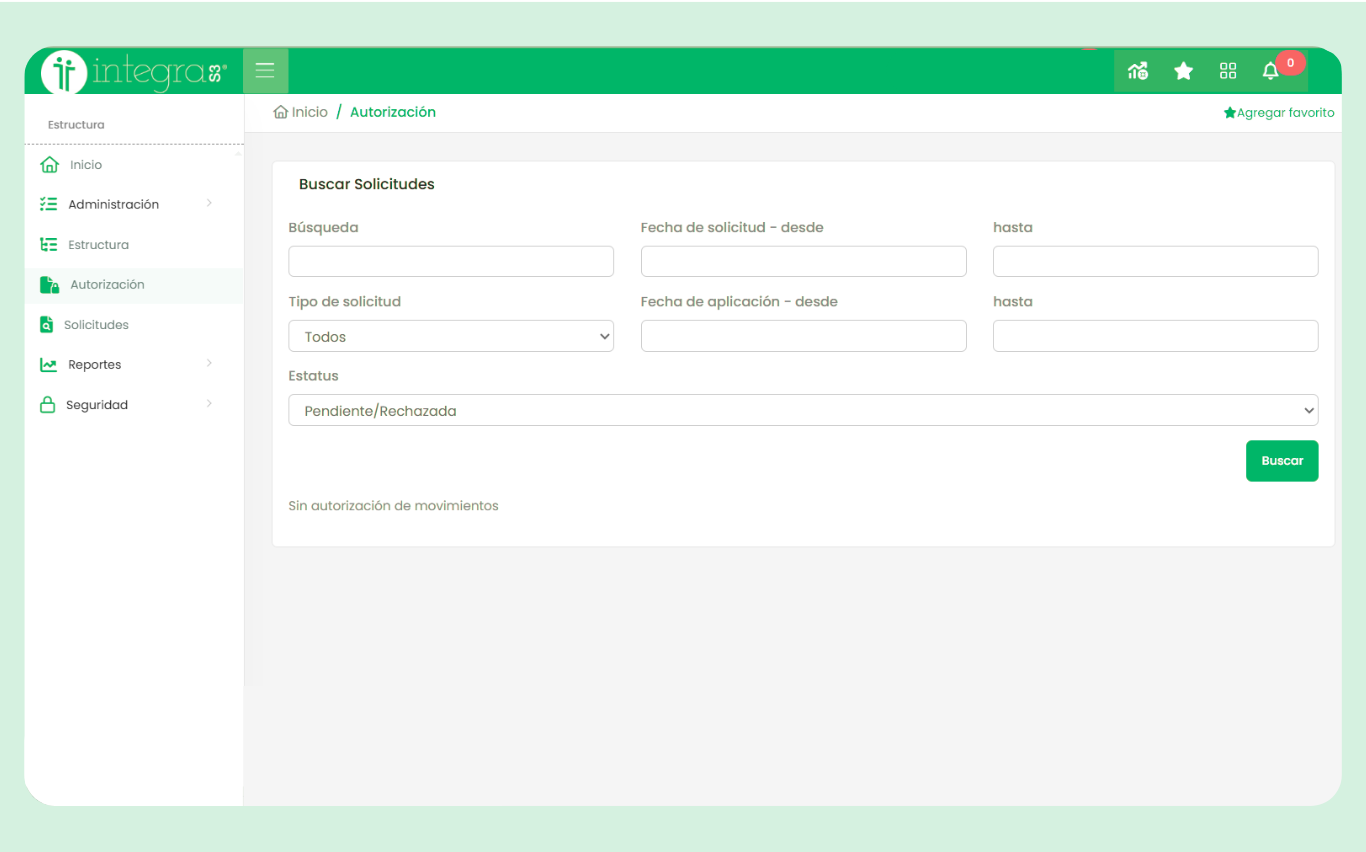Click the star icon beside Agregar favorito

tap(1230, 113)
